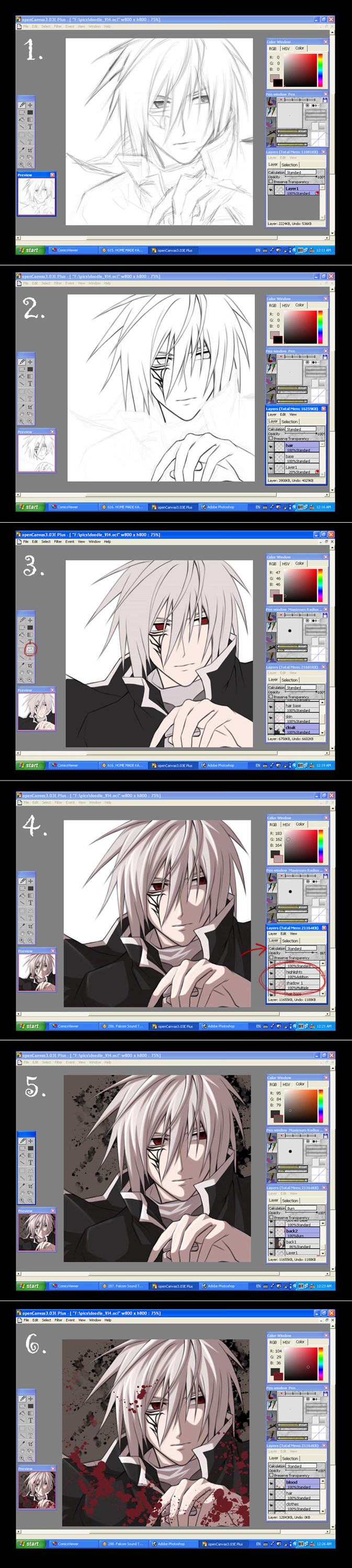
Task: Enable Preserve Transparency in step 4 Layers panel
Action: coord(271,958)
